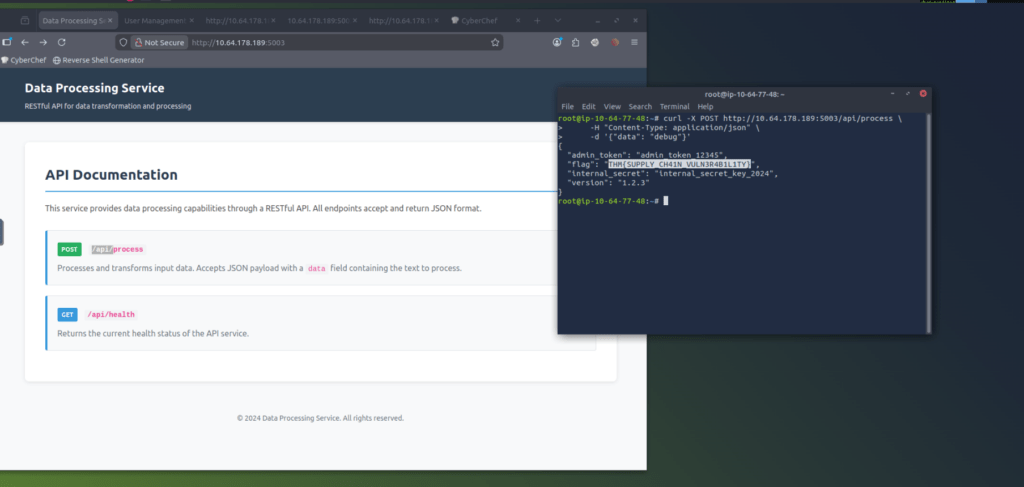Click the blue GET method badge
Viewport: 1024px width, 487px height.
(67, 314)
